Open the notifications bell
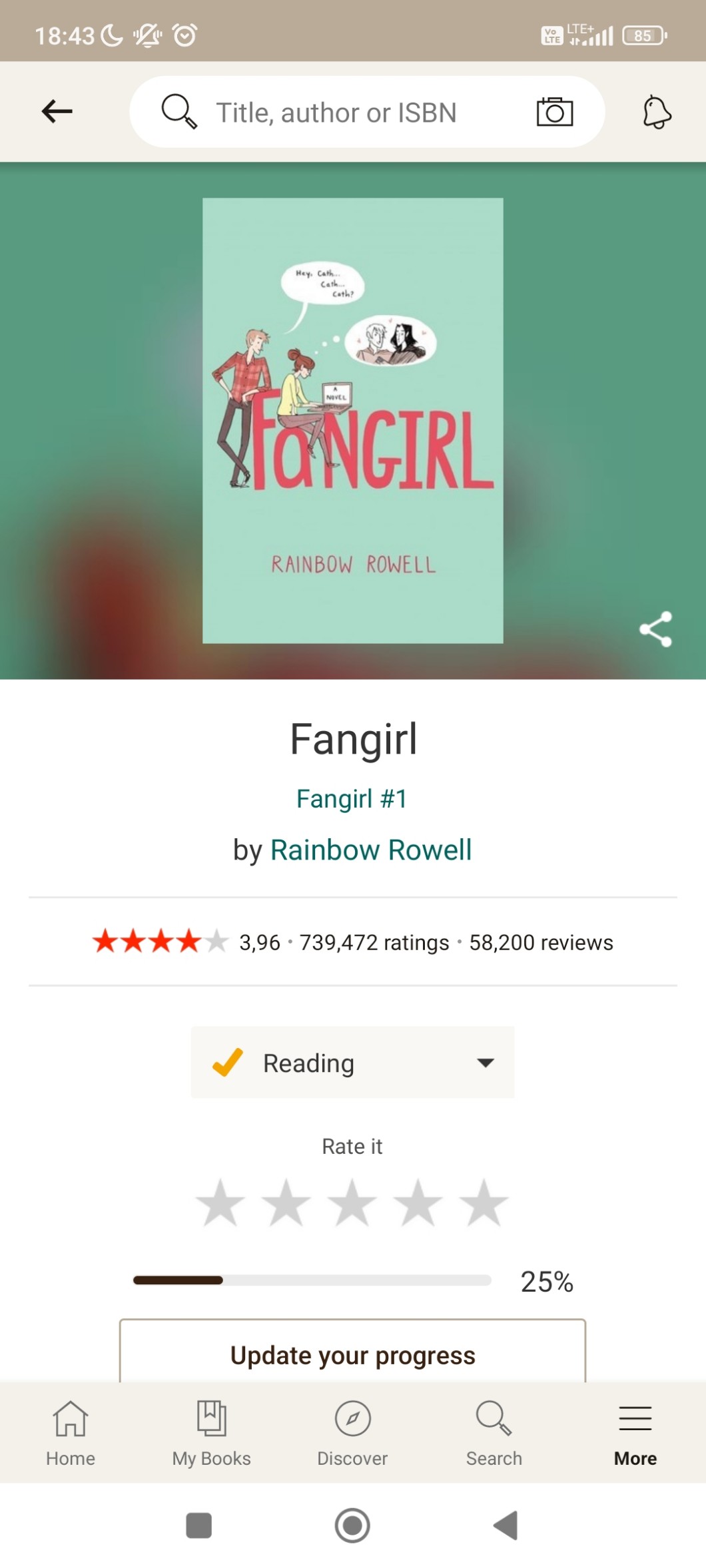Viewport: 706px width, 1568px height. (x=657, y=112)
